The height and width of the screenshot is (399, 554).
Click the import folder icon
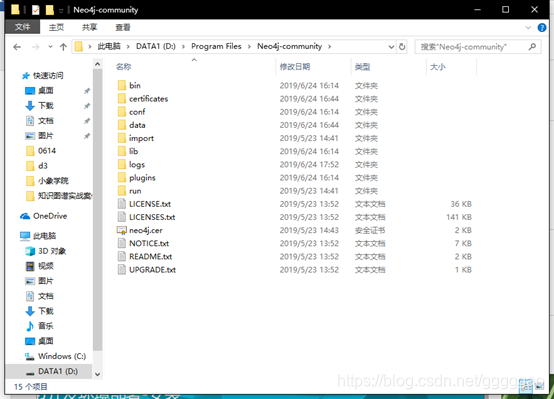click(x=122, y=138)
